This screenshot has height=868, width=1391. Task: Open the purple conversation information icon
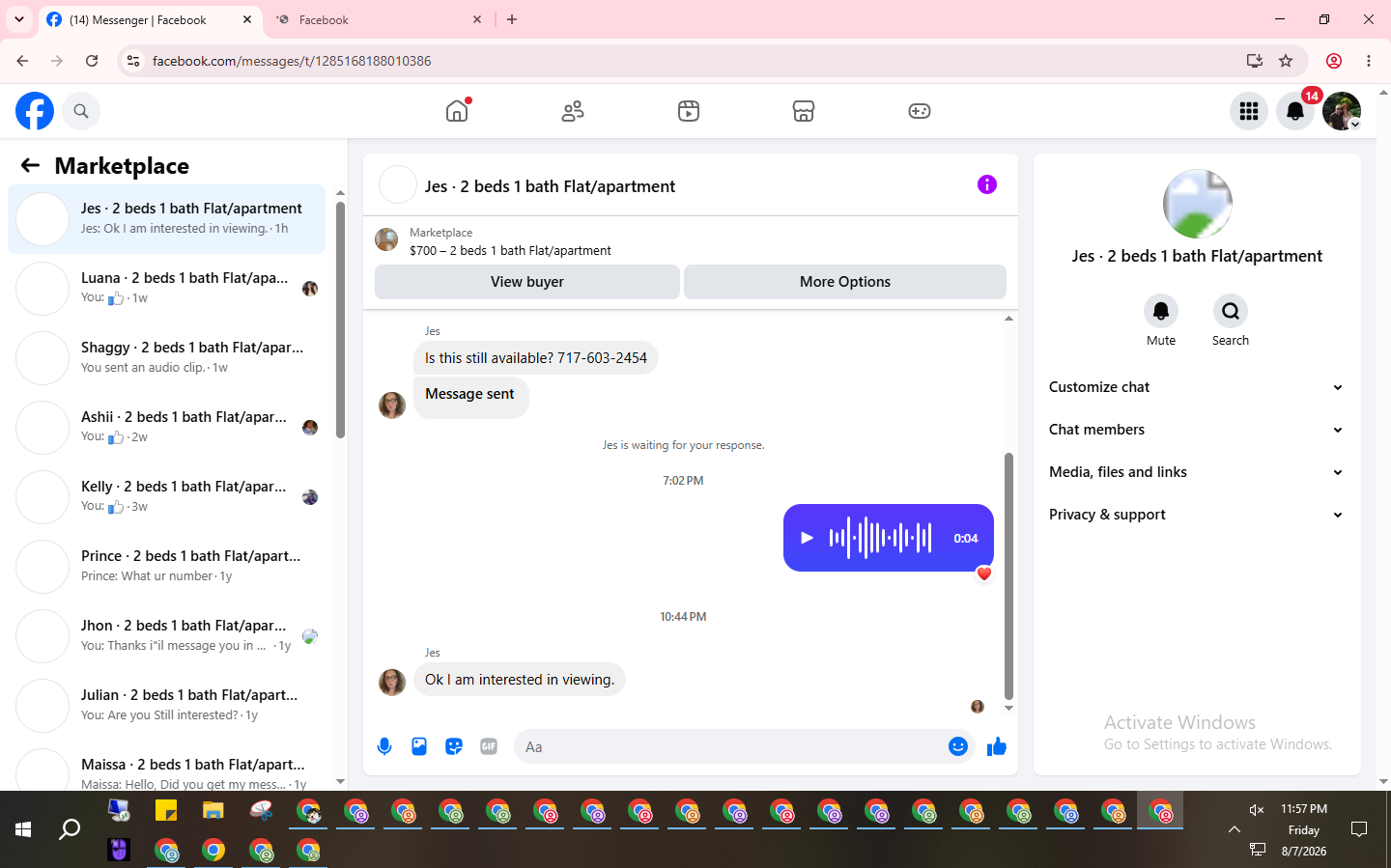click(986, 184)
